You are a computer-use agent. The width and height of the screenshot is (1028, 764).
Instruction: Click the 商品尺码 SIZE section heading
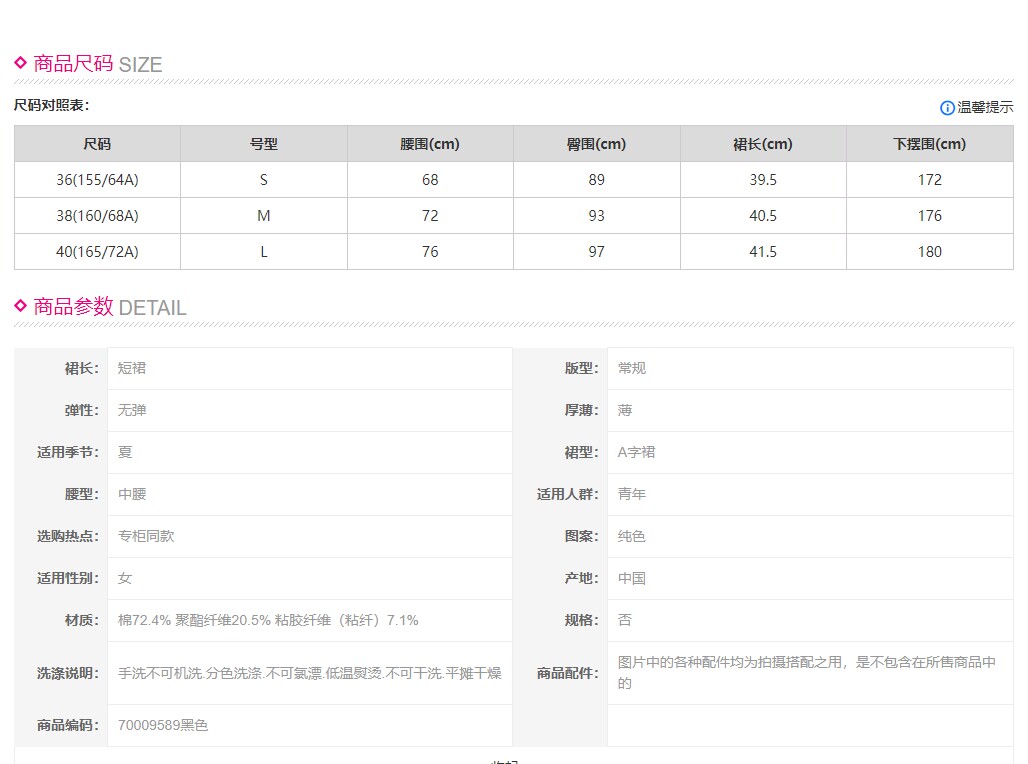pos(97,64)
